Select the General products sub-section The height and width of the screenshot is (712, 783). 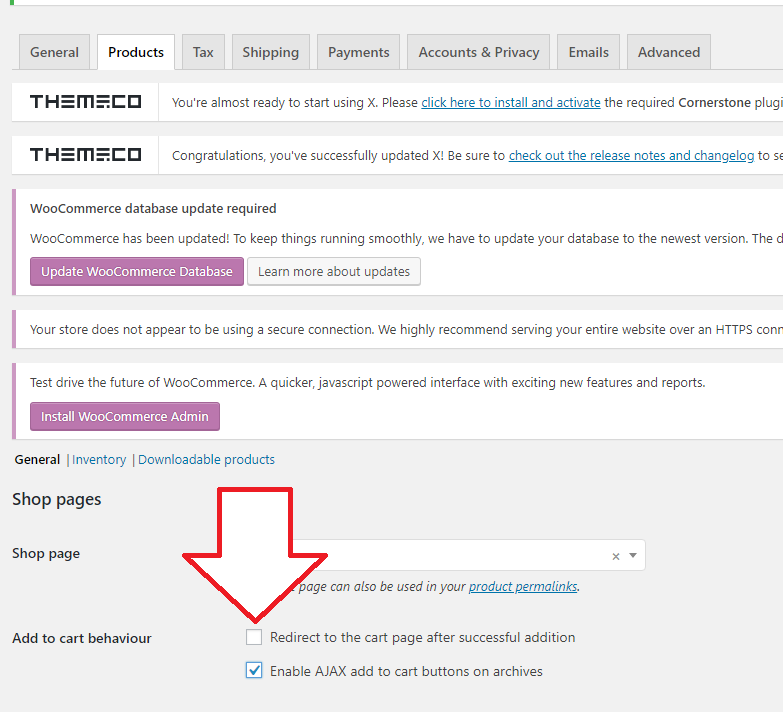tap(37, 459)
